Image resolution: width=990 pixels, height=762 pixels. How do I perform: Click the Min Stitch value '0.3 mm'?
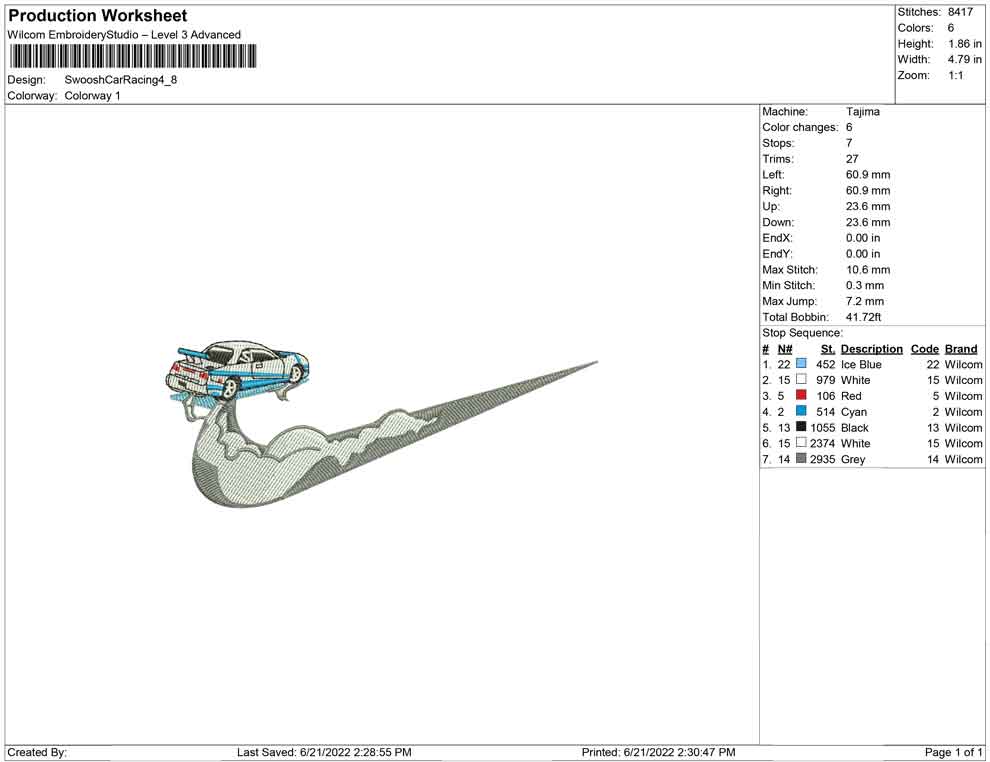click(865, 285)
